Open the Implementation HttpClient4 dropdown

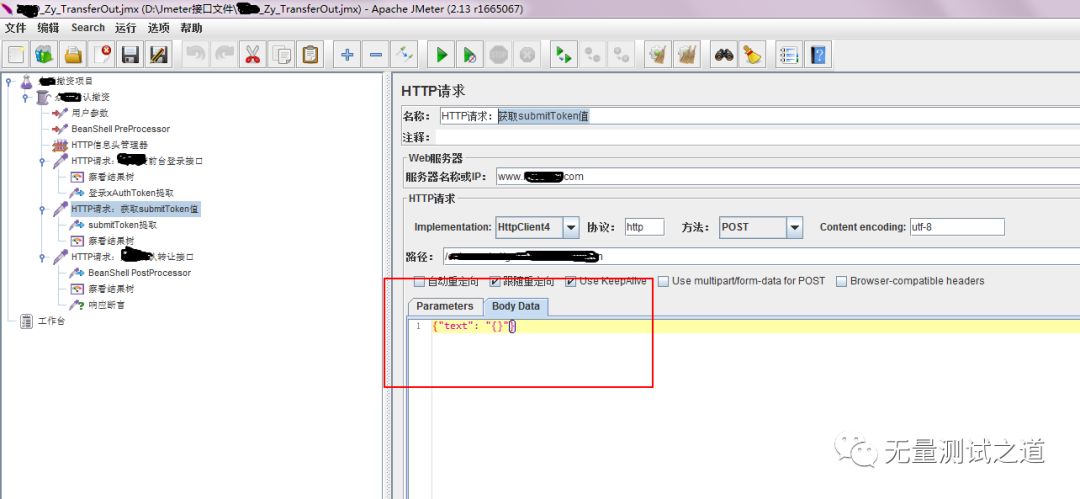[571, 227]
